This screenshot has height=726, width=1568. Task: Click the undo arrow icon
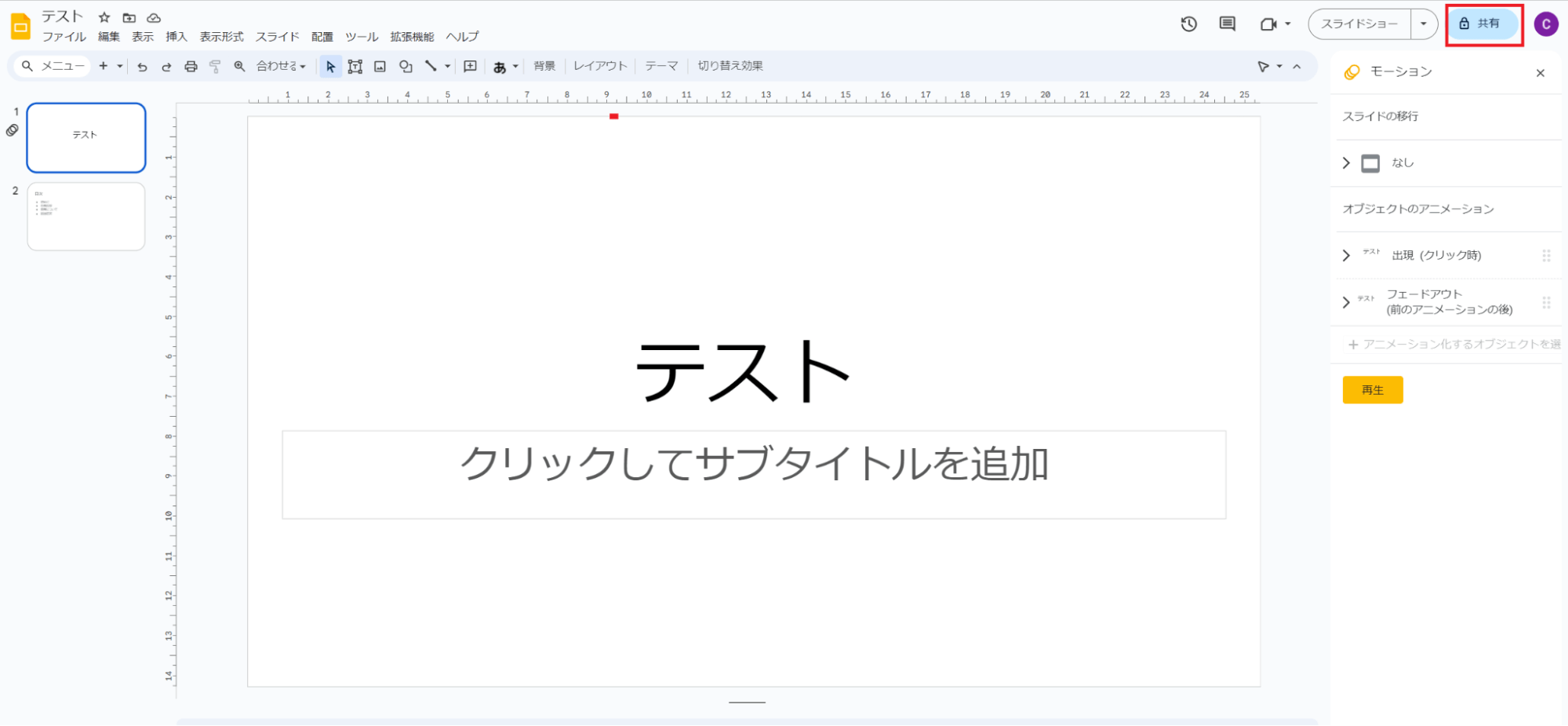tap(142, 67)
